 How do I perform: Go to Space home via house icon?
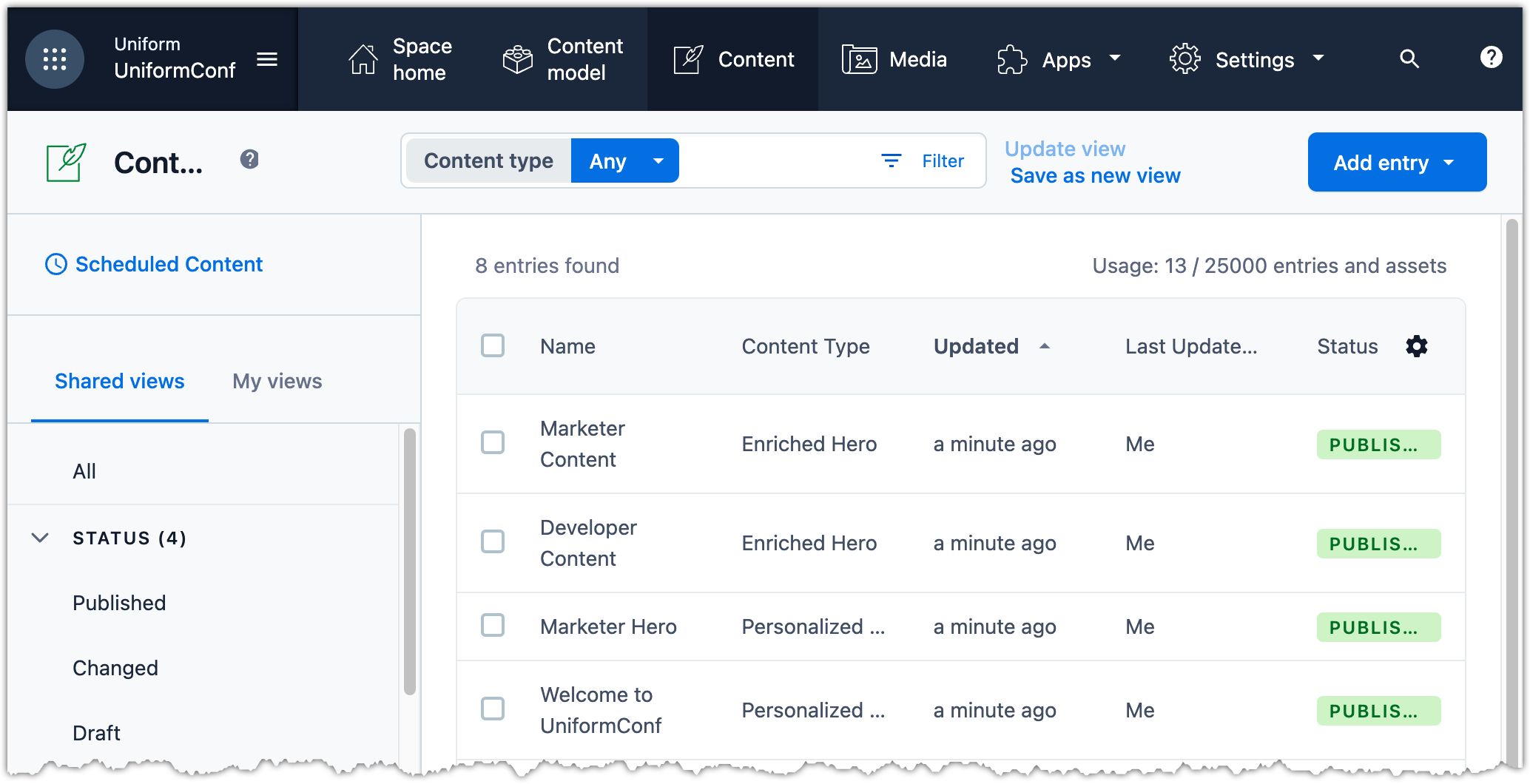[x=363, y=59]
